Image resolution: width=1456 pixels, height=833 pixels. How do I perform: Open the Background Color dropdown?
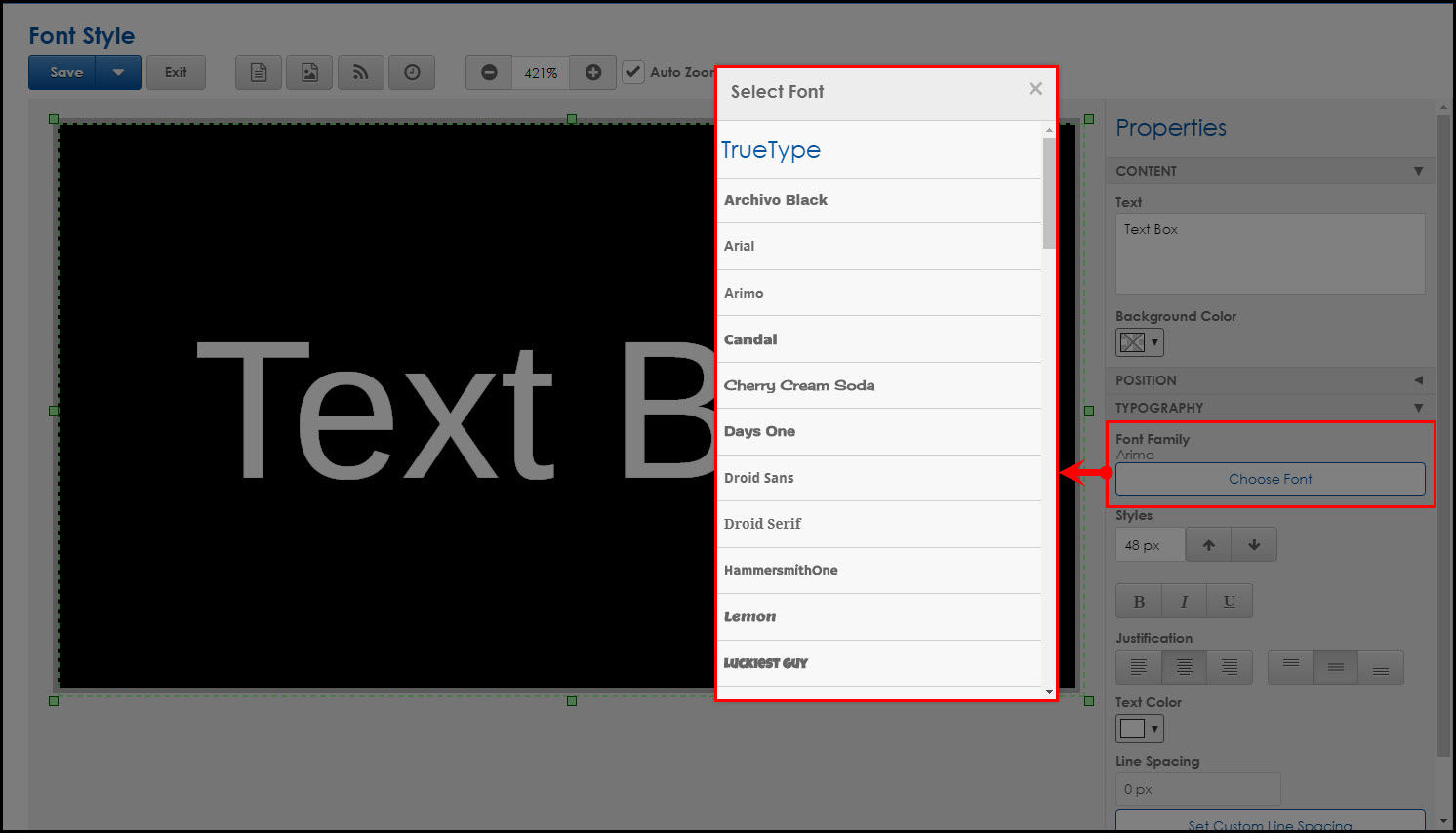[x=1153, y=342]
